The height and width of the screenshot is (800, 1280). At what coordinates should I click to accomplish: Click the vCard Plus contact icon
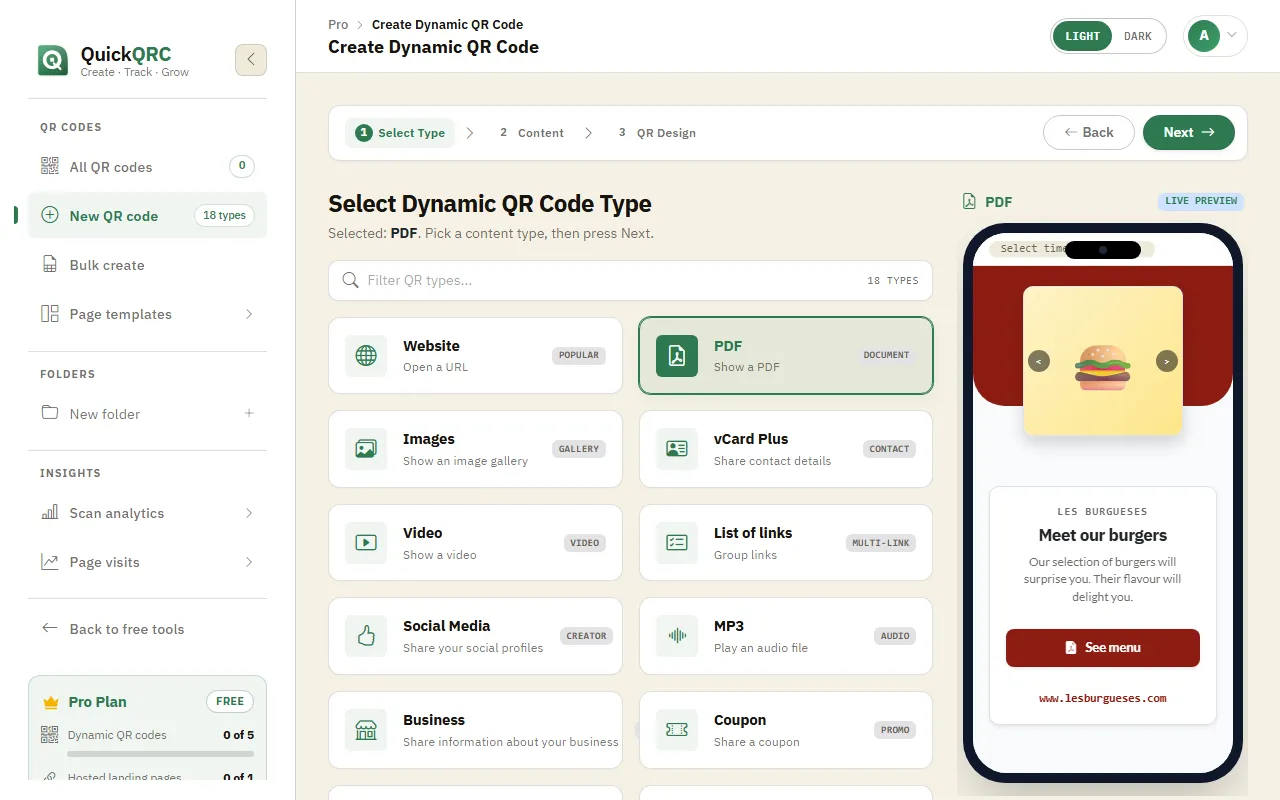tap(677, 449)
